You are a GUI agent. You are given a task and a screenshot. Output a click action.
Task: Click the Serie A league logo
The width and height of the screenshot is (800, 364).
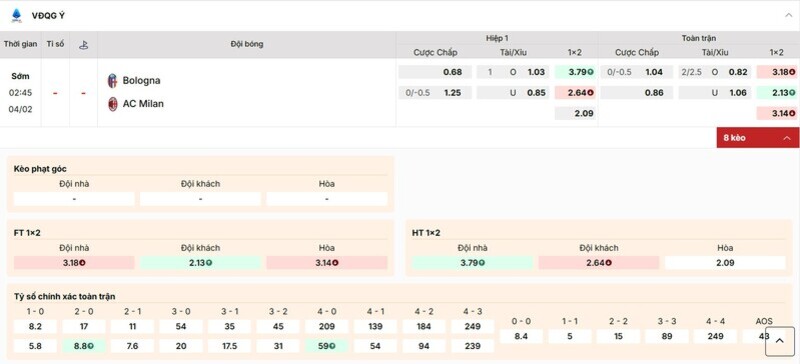coord(16,15)
